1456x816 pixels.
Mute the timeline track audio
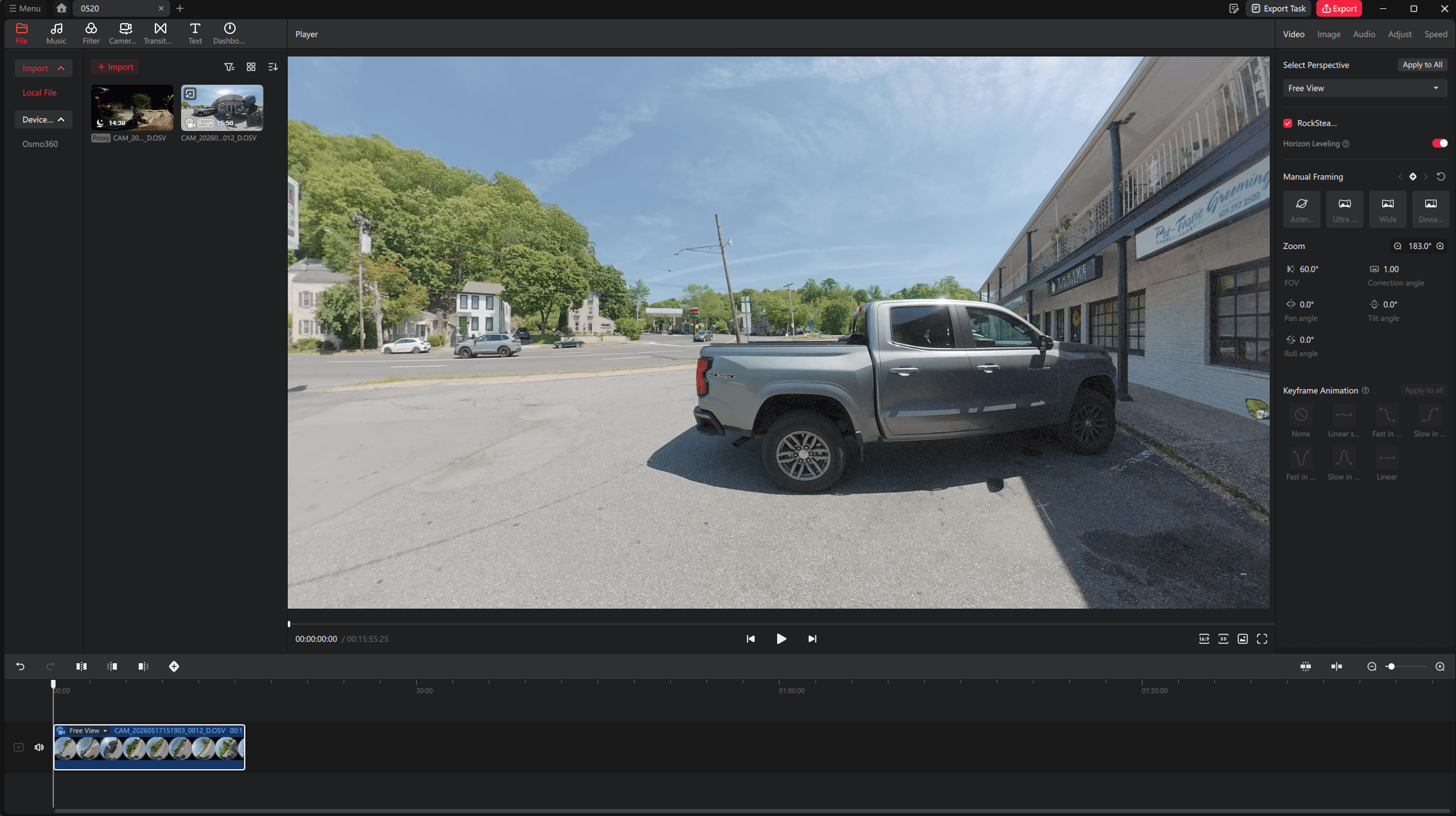[39, 747]
